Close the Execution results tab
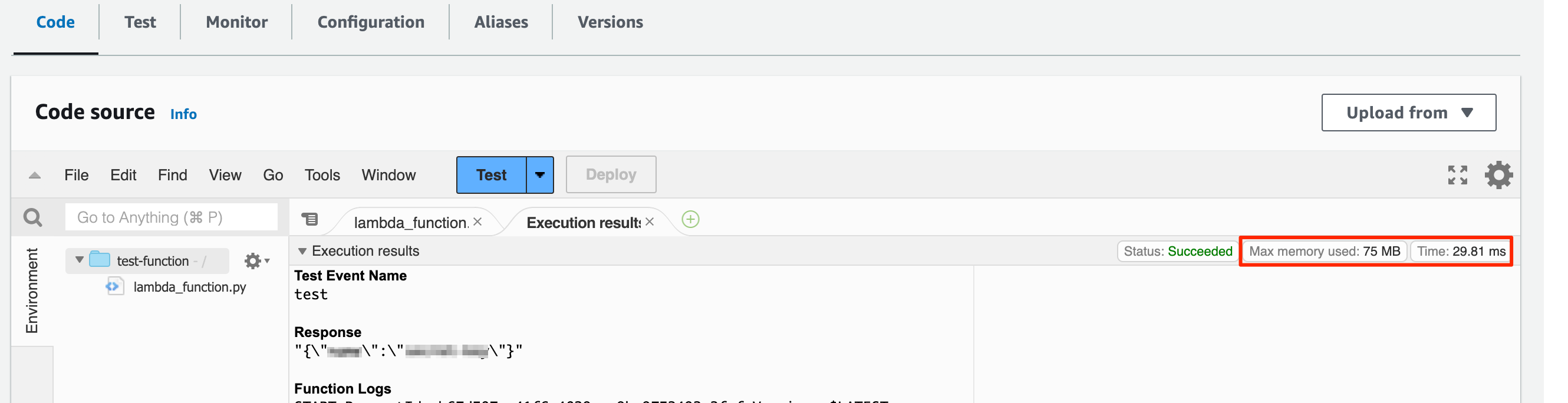Screen dimensions: 1568x403 tap(650, 222)
